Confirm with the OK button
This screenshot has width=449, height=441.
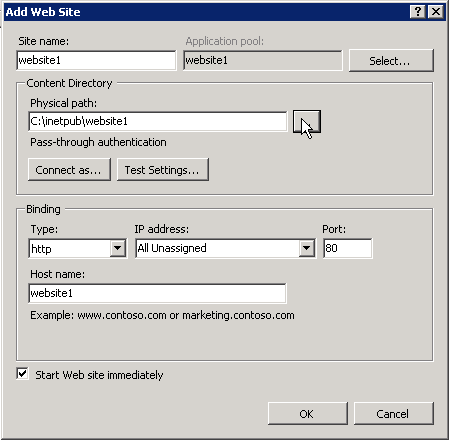click(307, 414)
